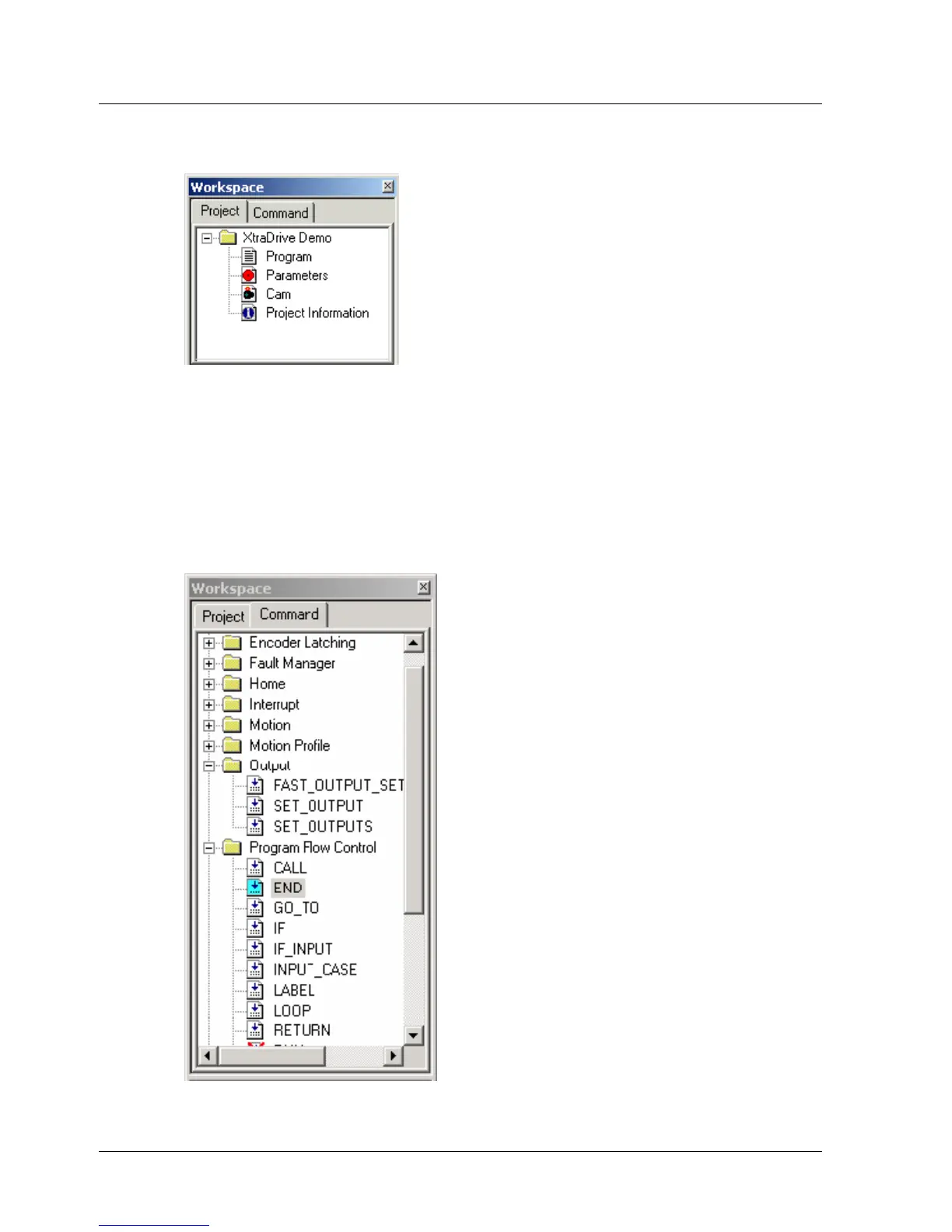
Task: Click the vertical scrollbar up arrow
Action: (x=414, y=643)
